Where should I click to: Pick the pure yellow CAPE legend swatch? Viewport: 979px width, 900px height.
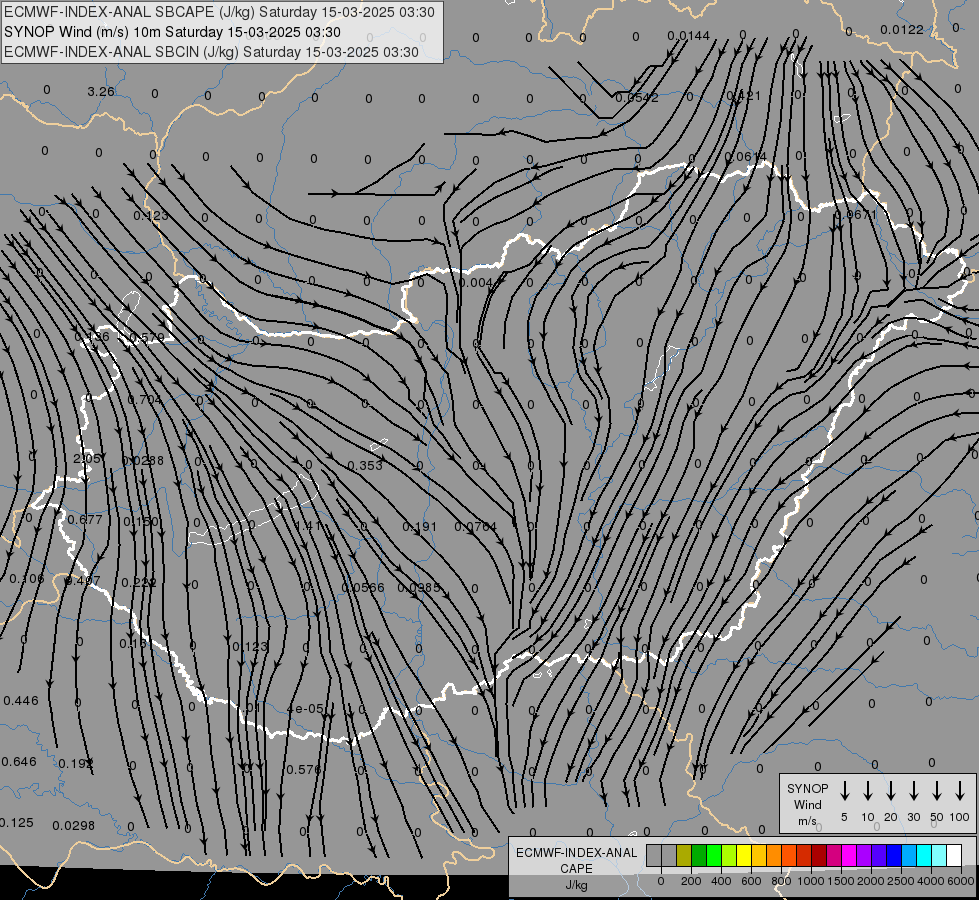click(744, 855)
